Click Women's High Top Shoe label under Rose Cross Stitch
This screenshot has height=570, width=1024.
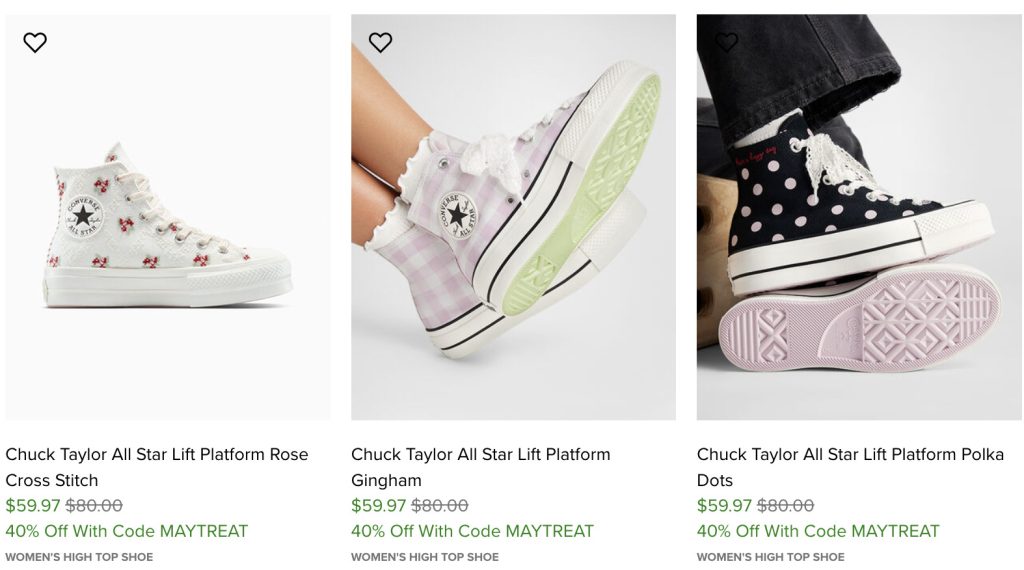click(79, 557)
